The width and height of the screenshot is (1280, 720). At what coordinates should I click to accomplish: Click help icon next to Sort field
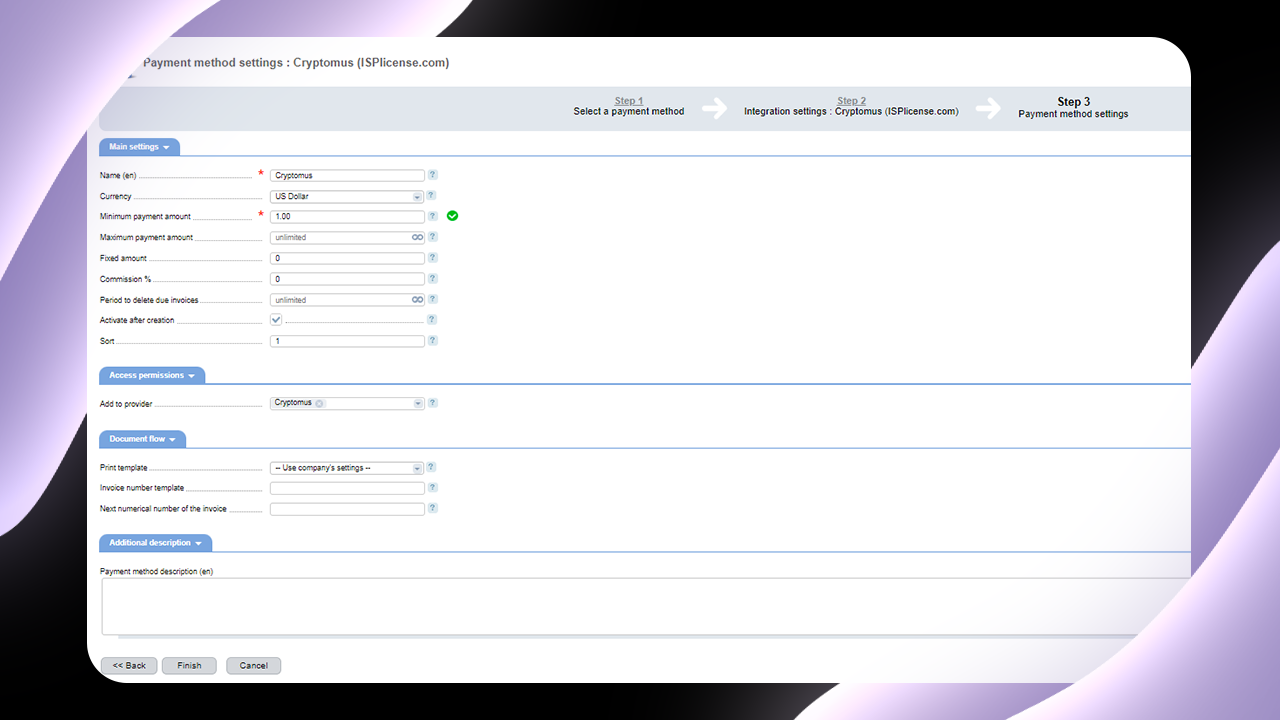(x=433, y=341)
